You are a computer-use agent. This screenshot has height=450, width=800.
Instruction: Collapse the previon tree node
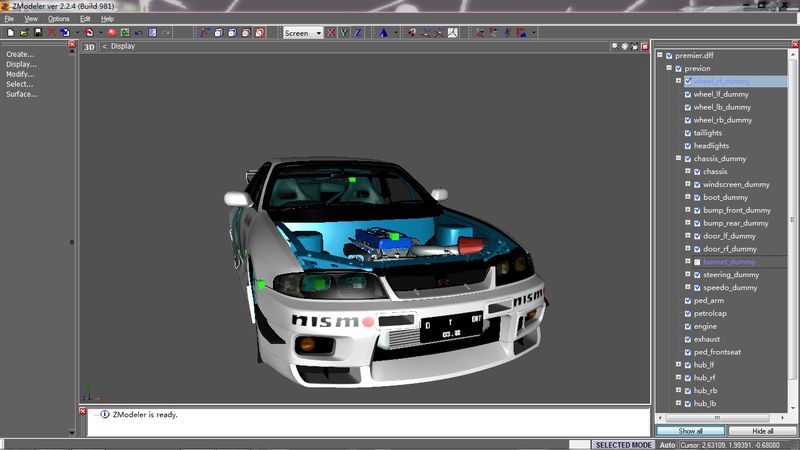click(x=669, y=67)
